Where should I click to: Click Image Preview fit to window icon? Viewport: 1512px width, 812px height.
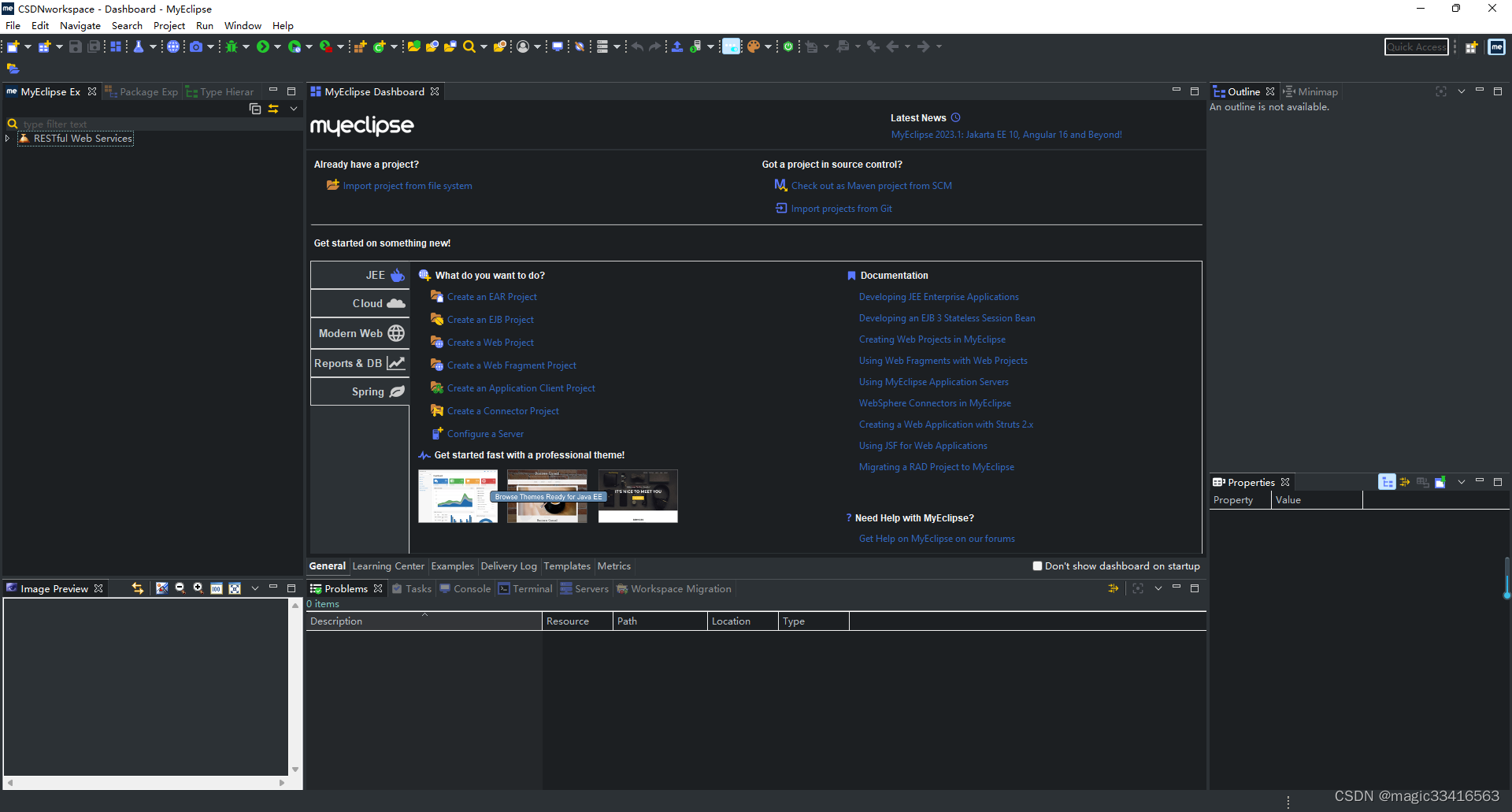click(235, 588)
